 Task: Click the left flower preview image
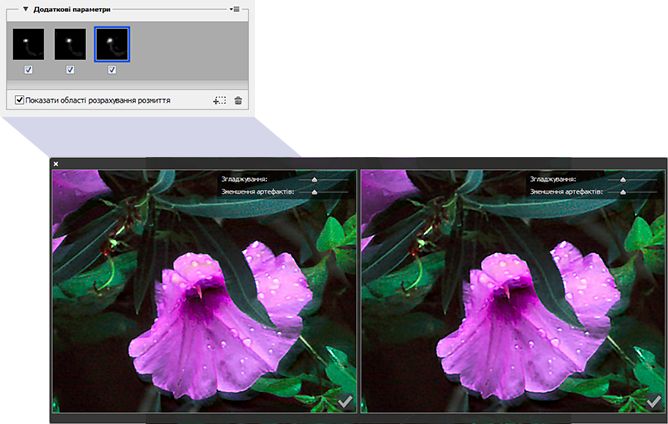(x=204, y=291)
